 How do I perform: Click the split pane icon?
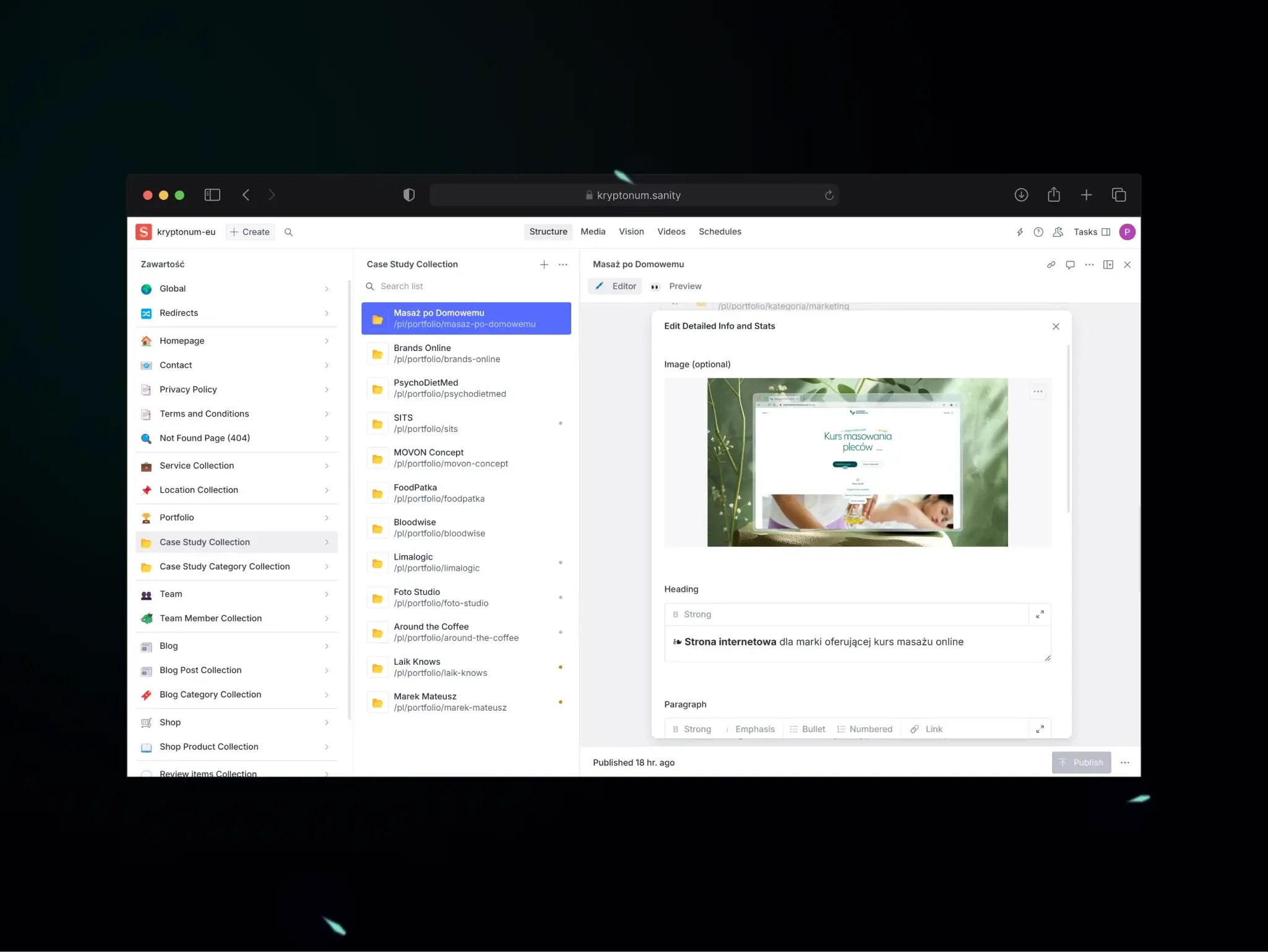point(1108,265)
